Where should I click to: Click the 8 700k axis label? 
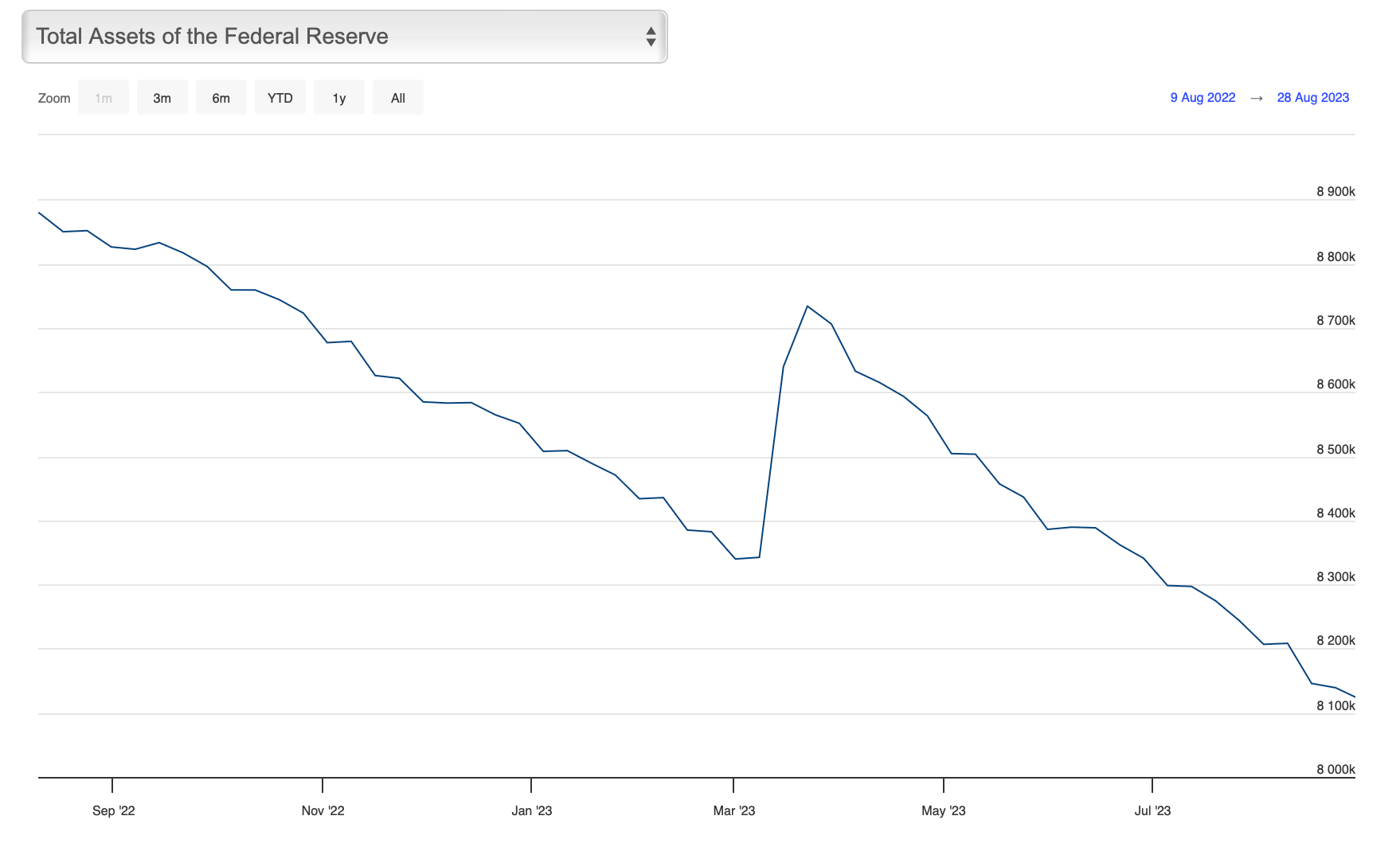tap(1335, 321)
